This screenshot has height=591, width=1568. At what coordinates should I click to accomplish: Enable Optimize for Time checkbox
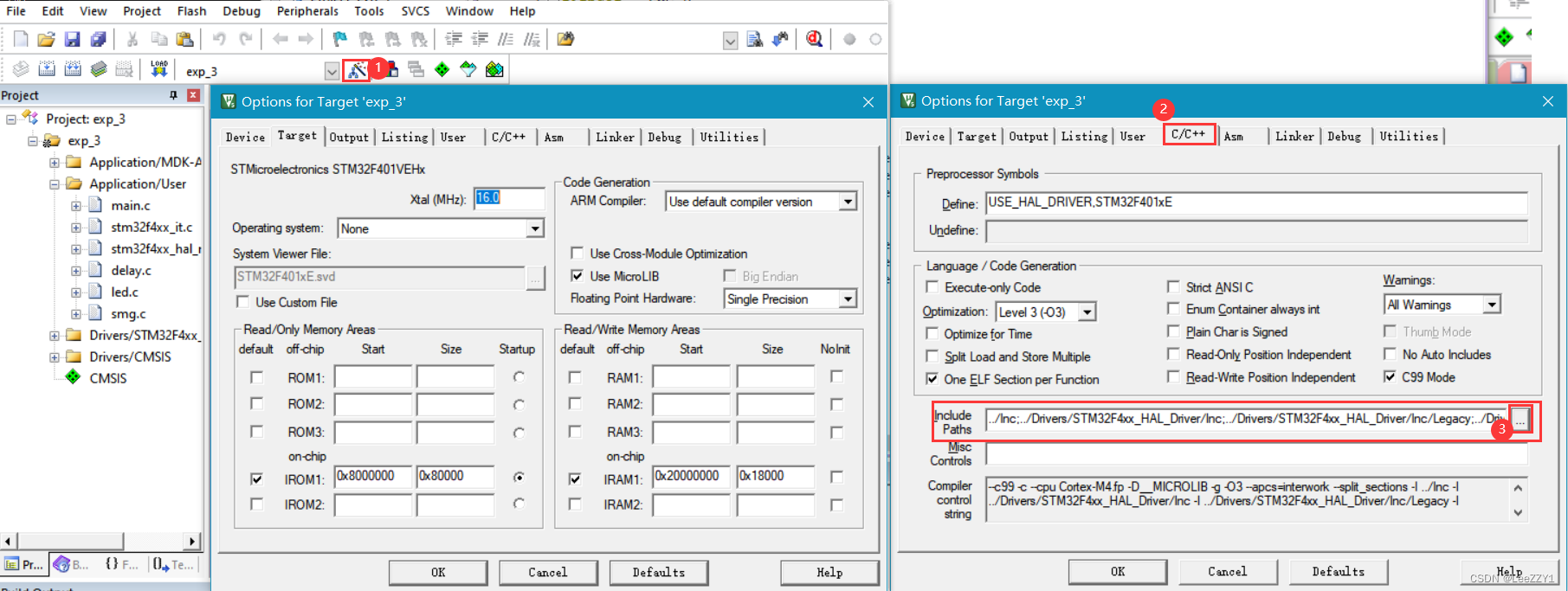(x=932, y=334)
